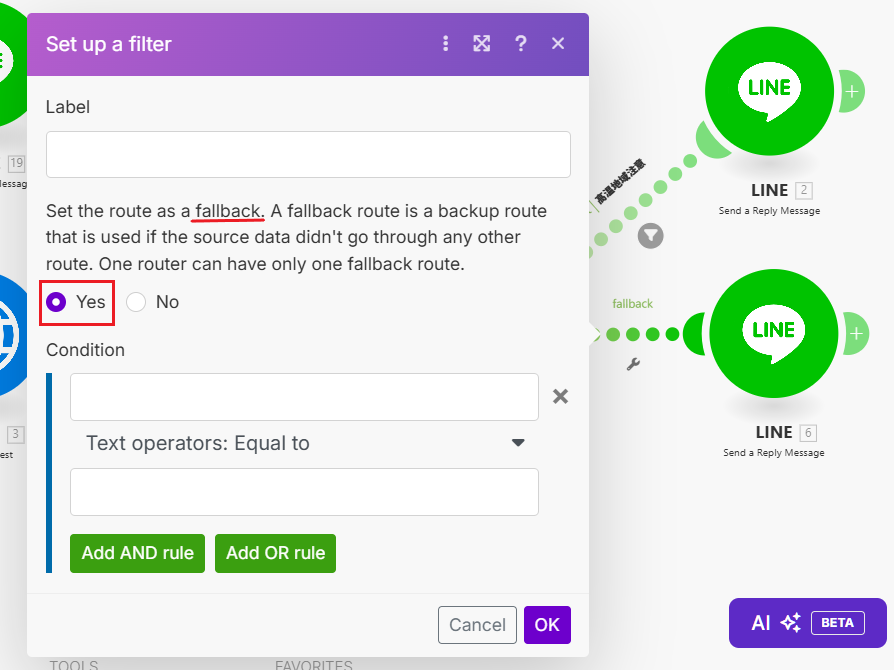894x670 pixels.
Task: Open the AI BETA assistant
Action: point(807,623)
